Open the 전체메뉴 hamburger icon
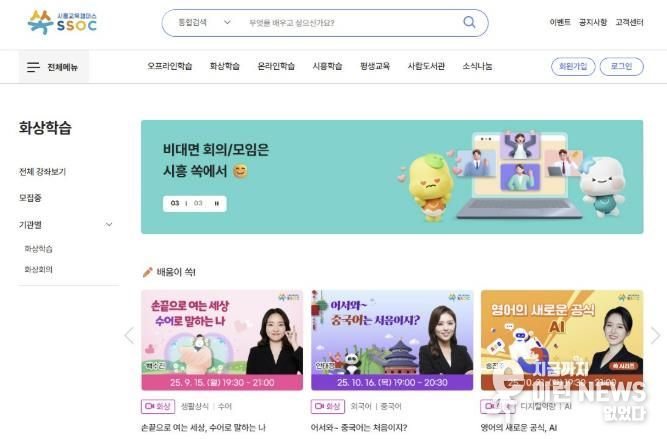 [x=33, y=67]
